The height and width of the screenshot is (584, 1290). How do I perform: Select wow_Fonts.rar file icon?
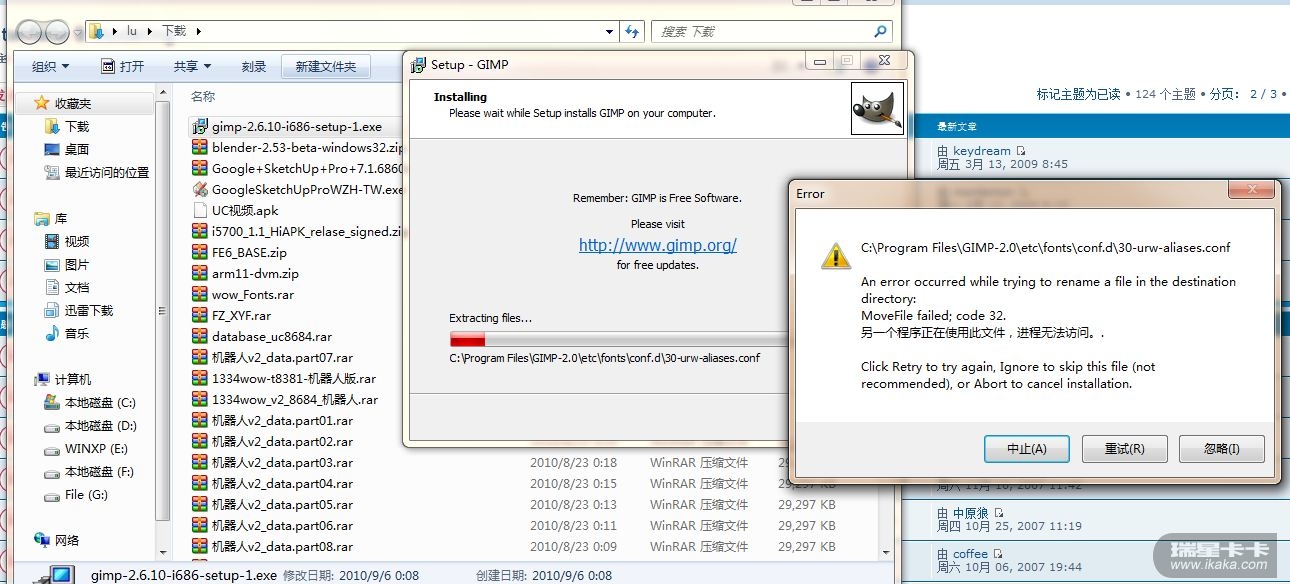(200, 295)
